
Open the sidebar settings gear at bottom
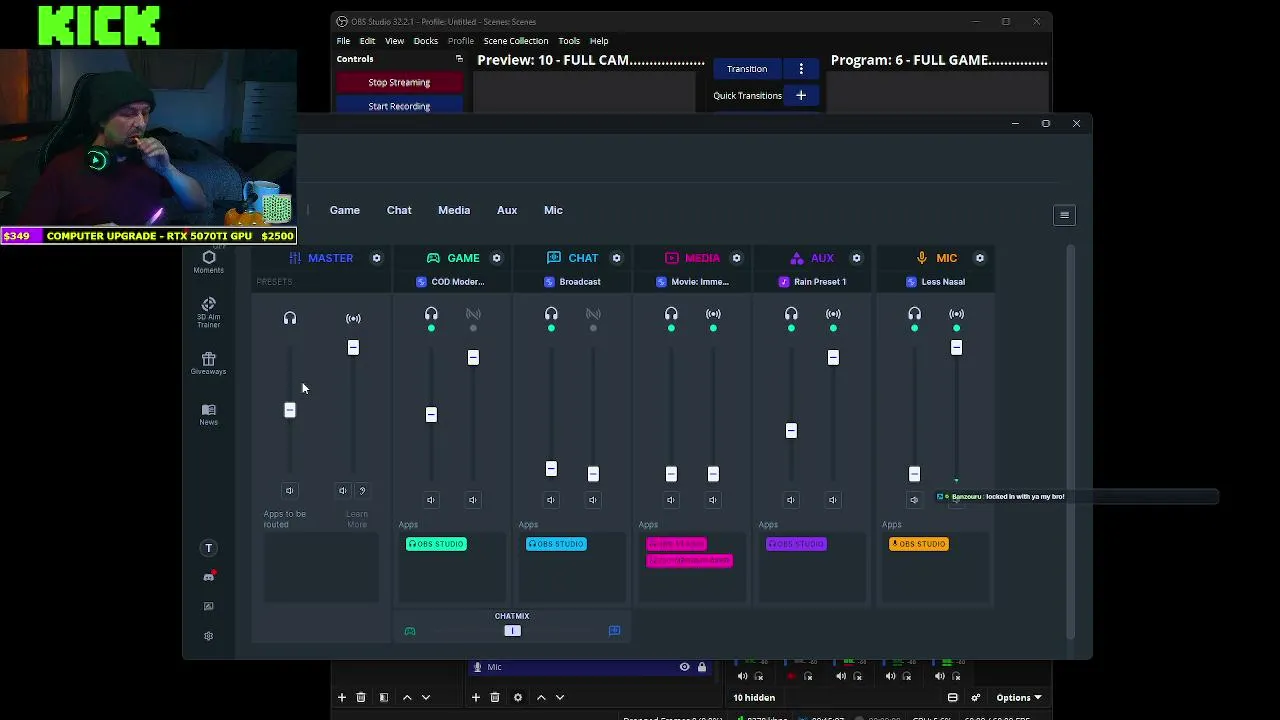pyautogui.click(x=208, y=636)
